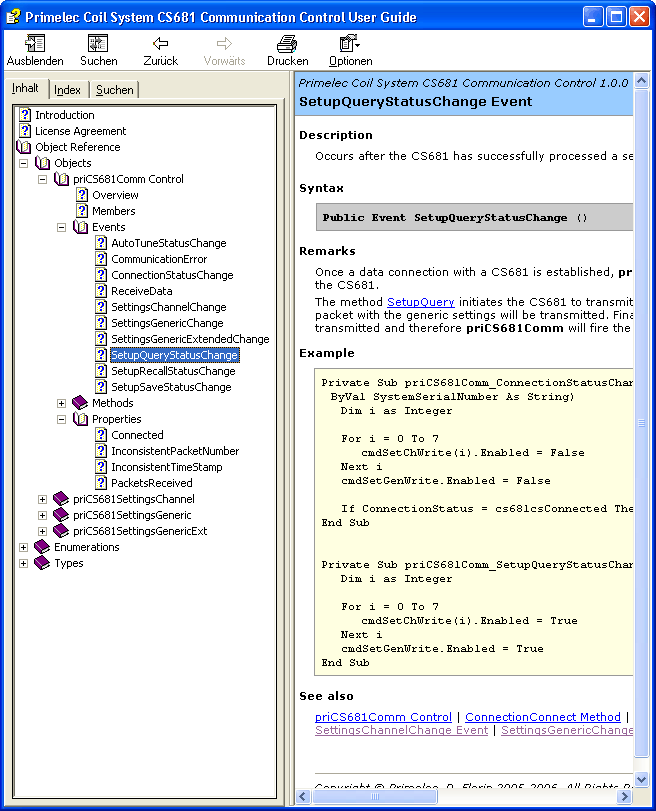
Task: Click the vertical scrollbar down arrow
Action: (x=642, y=779)
